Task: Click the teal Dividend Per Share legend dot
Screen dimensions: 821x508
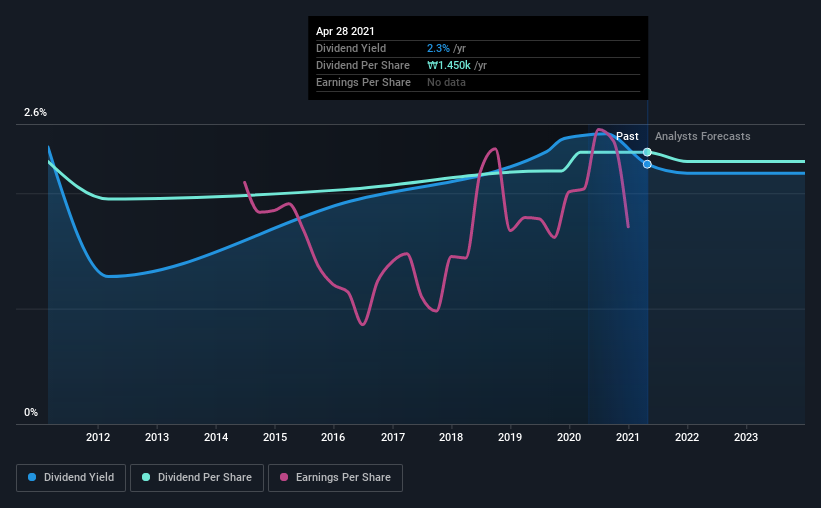Action: click(x=146, y=477)
